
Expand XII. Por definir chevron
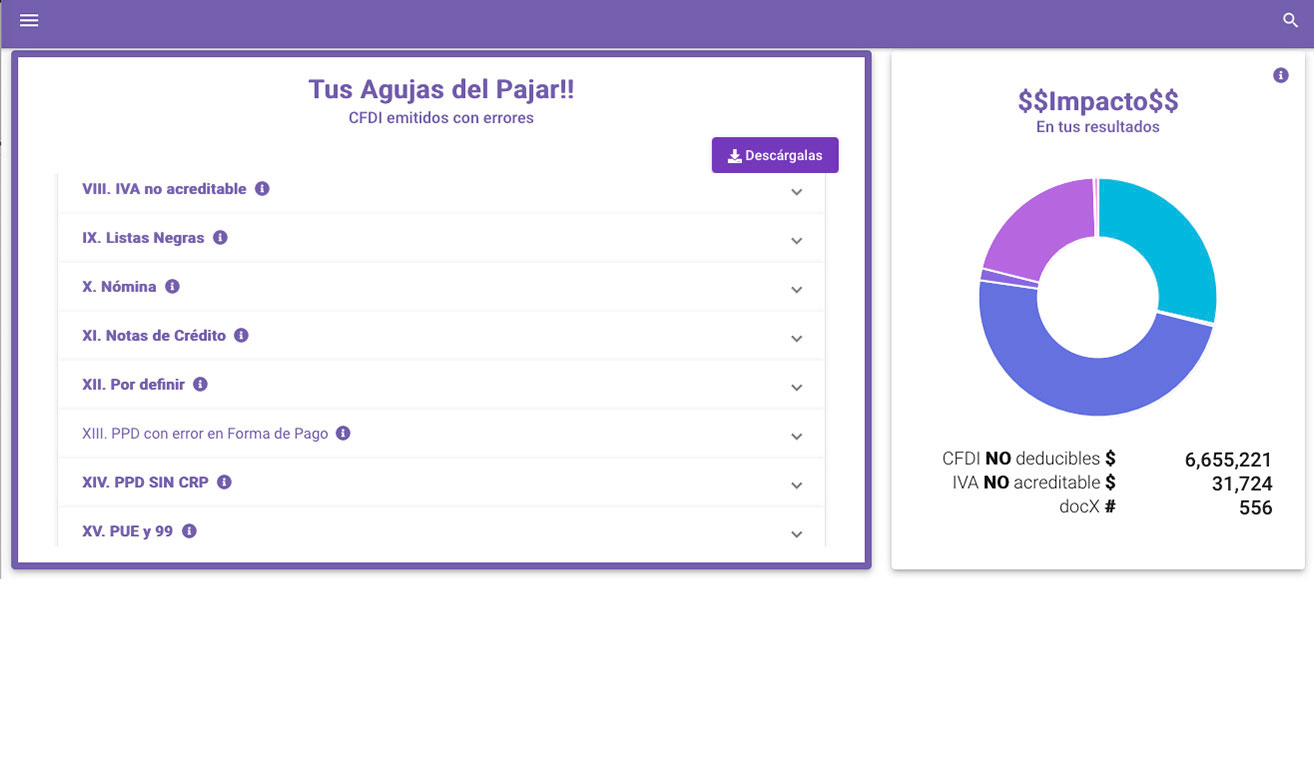[x=797, y=388]
